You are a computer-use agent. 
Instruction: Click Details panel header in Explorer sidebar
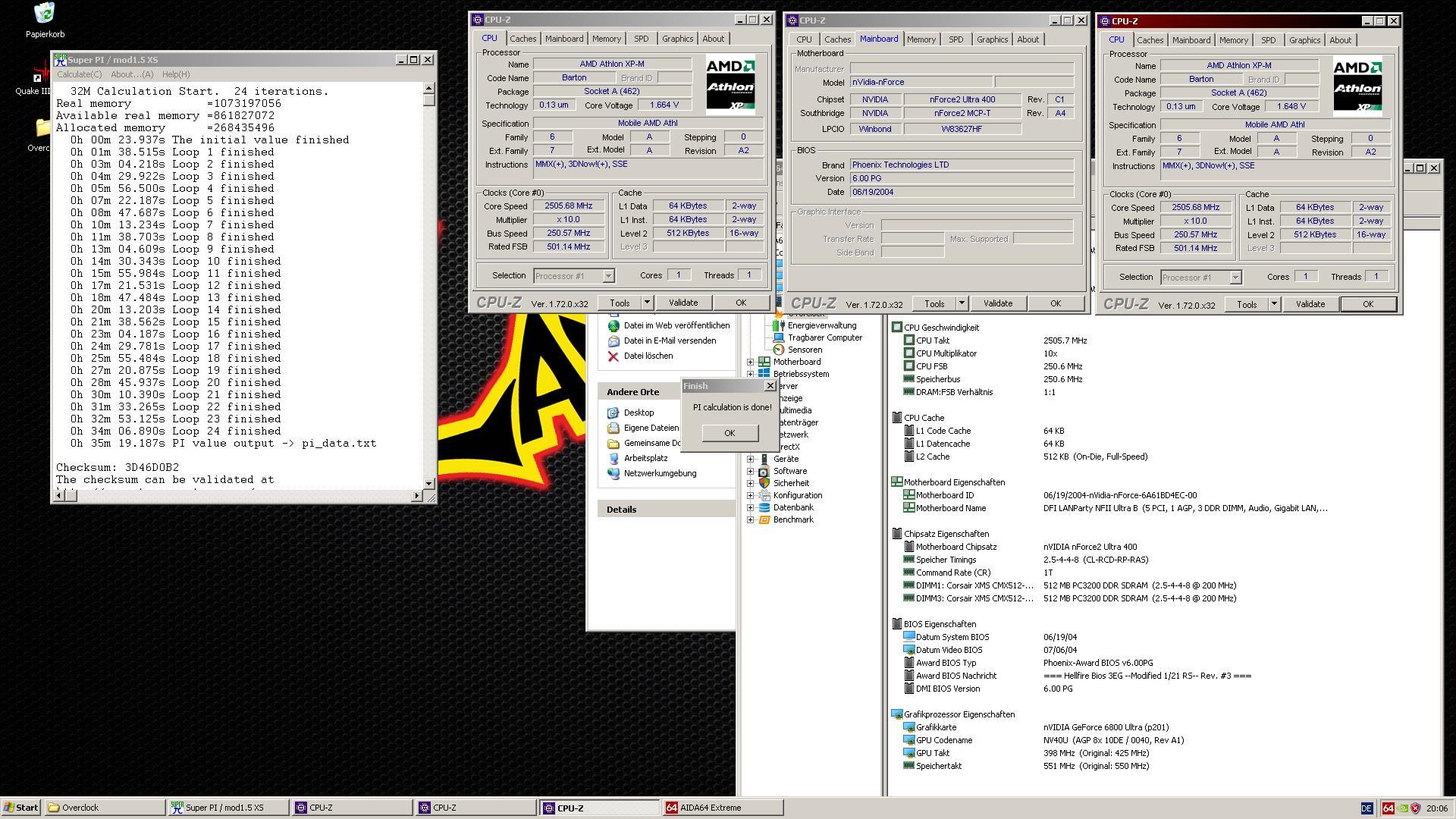(667, 510)
